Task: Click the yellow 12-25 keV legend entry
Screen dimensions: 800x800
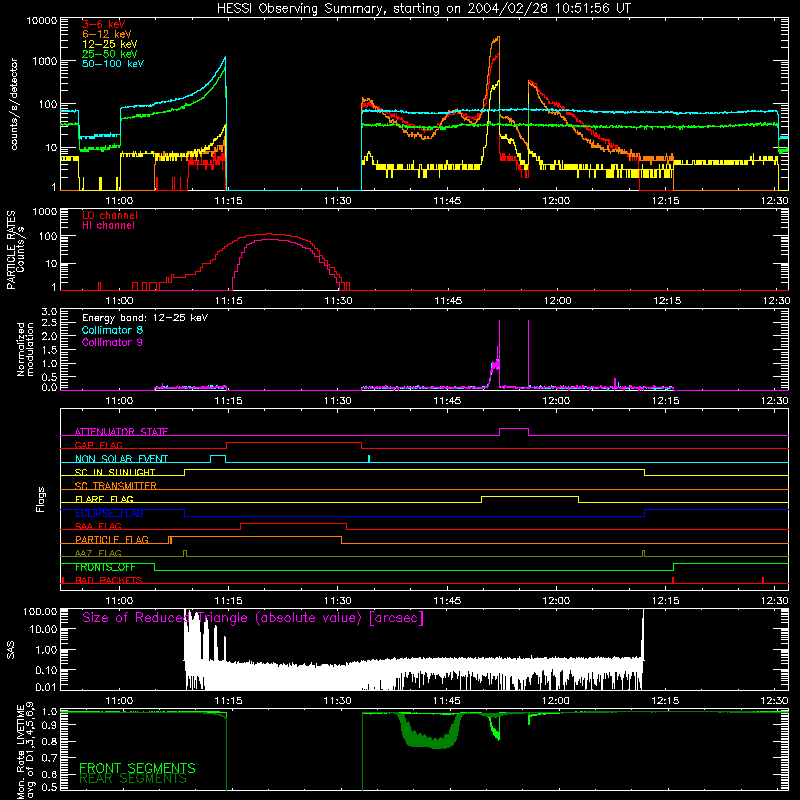Action: coord(109,44)
